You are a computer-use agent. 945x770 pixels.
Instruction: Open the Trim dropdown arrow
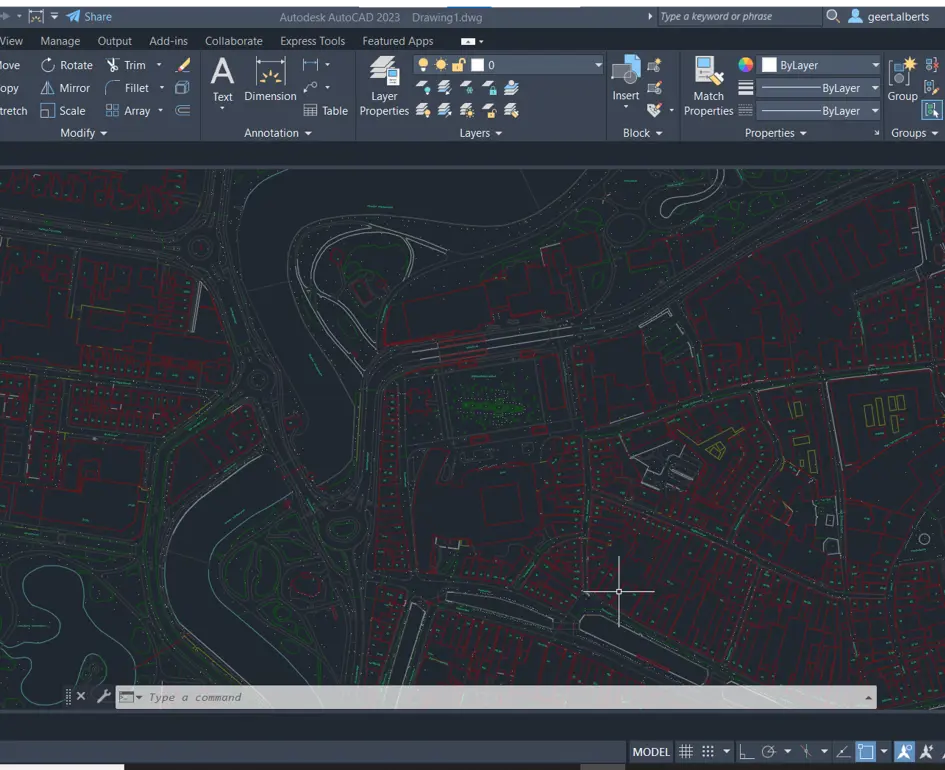159,64
